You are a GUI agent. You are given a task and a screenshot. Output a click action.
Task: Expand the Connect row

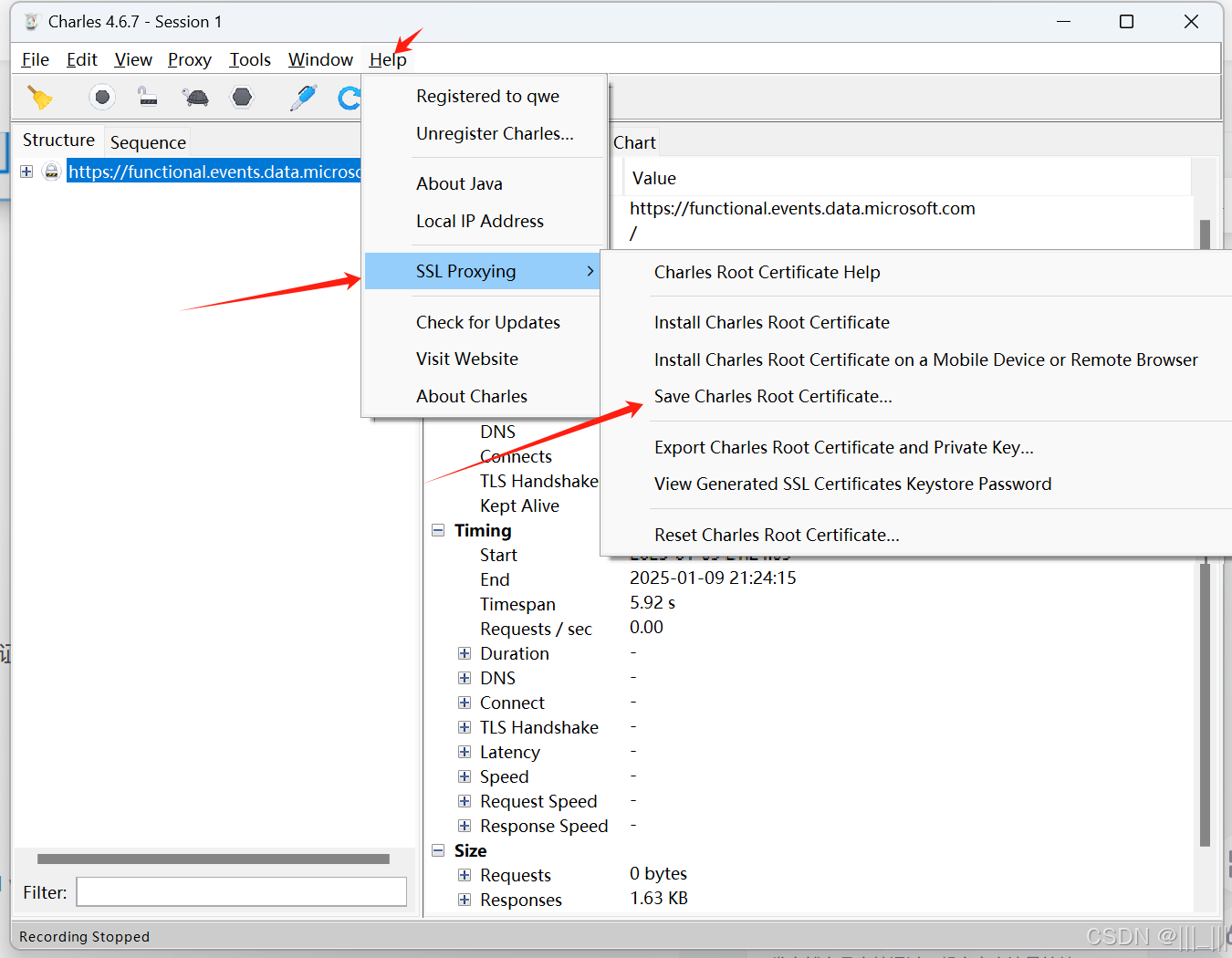pos(465,703)
